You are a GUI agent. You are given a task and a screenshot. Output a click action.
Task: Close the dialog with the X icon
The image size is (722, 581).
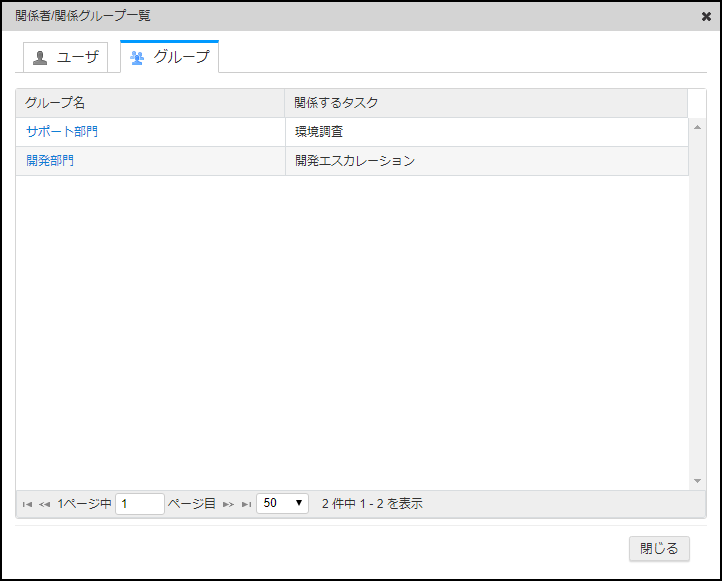pyautogui.click(x=706, y=17)
